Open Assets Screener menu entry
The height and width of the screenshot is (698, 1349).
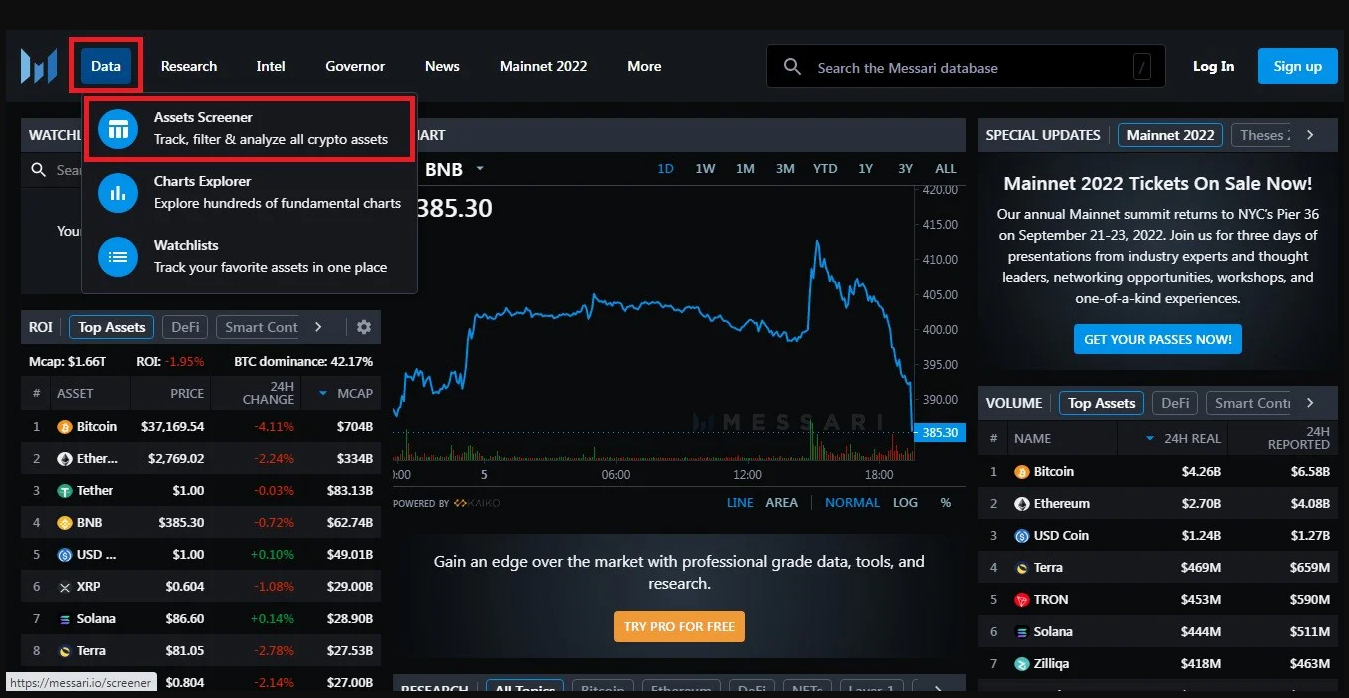(250, 128)
